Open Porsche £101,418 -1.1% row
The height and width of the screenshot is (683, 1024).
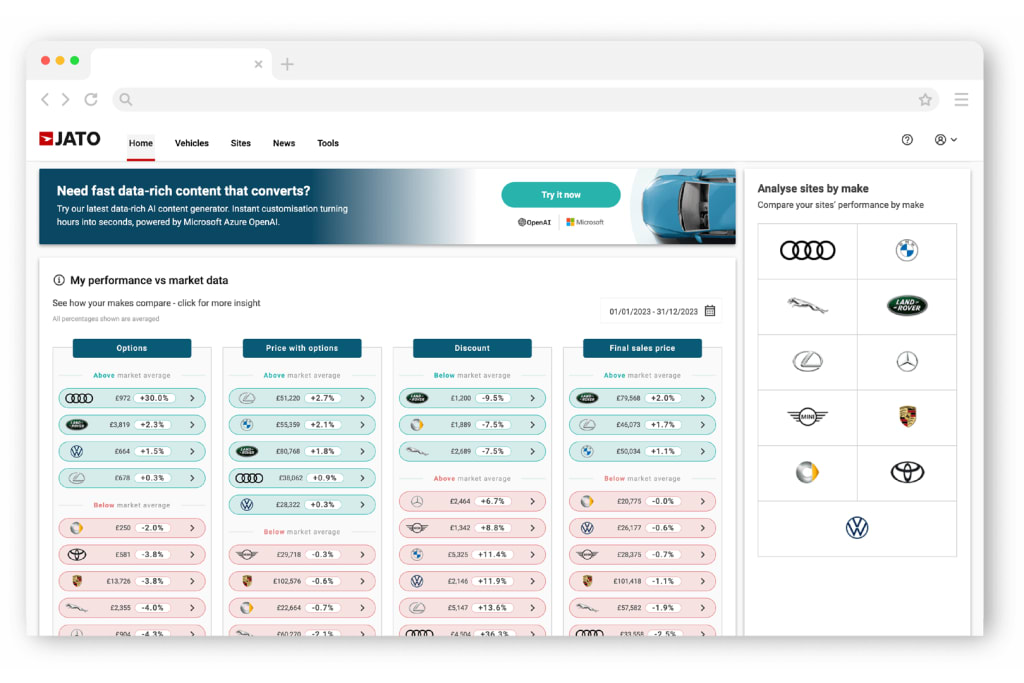[x=642, y=581]
